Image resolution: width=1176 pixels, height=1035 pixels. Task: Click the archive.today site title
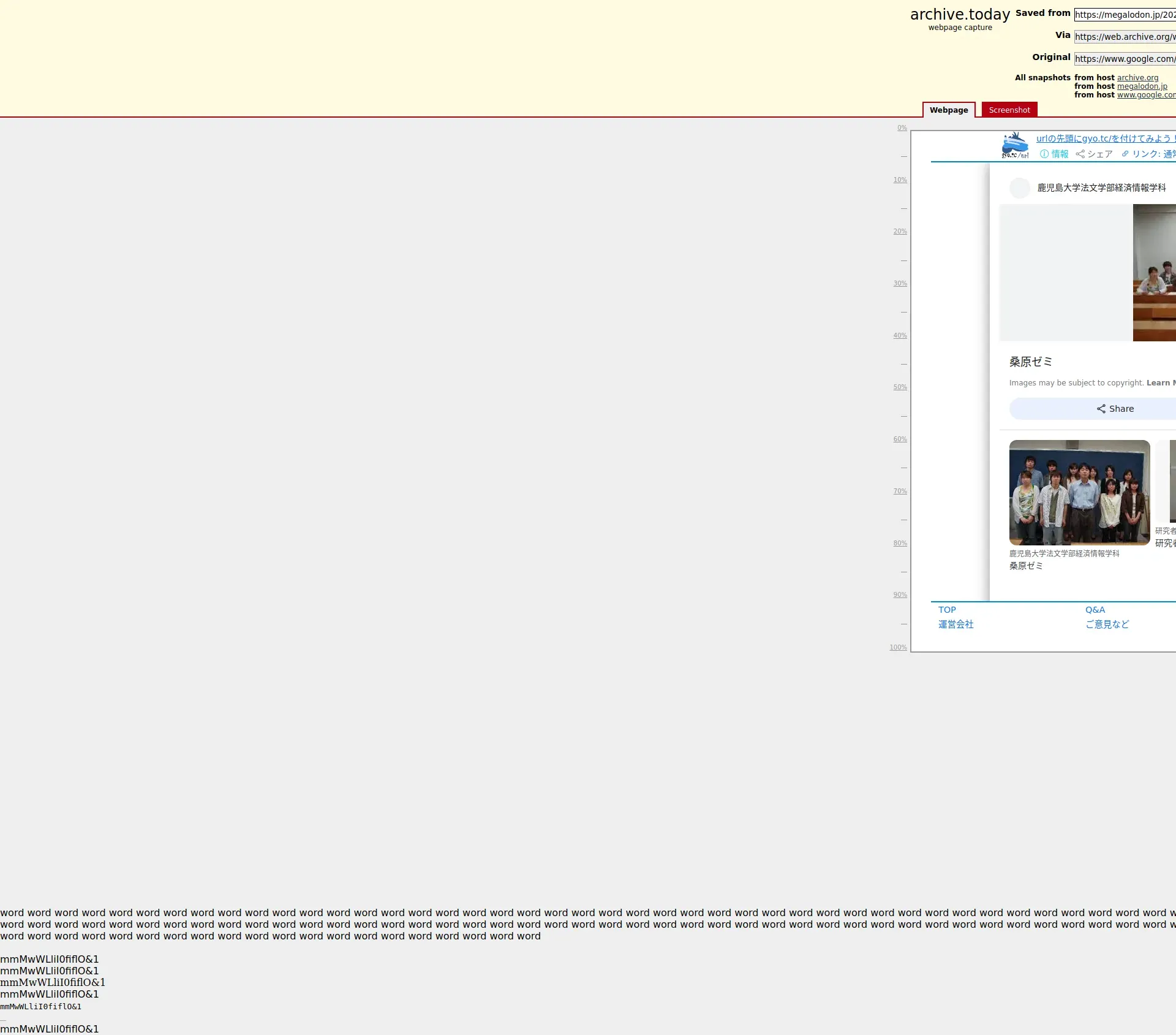(x=960, y=15)
